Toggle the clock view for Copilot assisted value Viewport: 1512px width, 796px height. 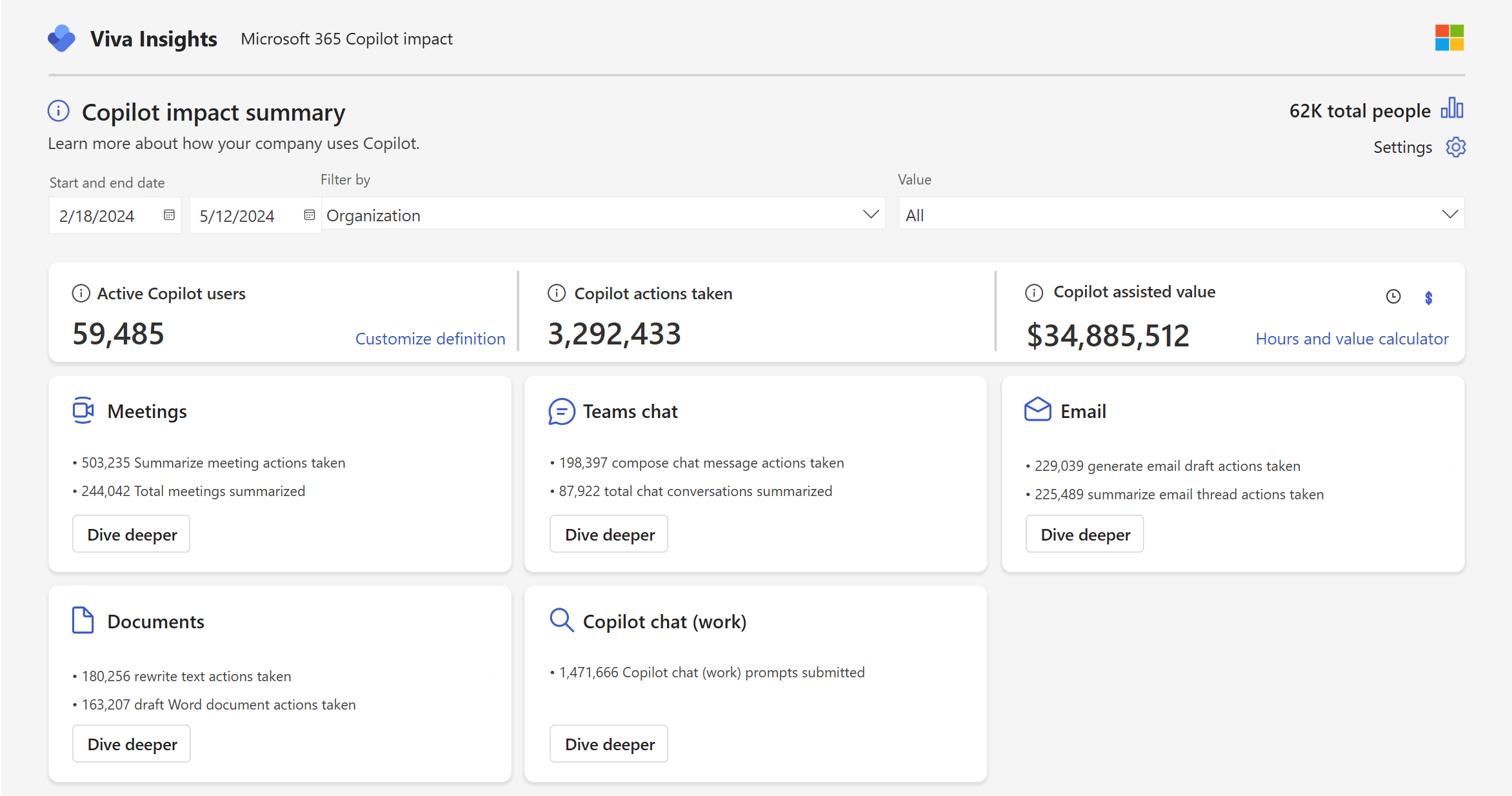tap(1393, 297)
